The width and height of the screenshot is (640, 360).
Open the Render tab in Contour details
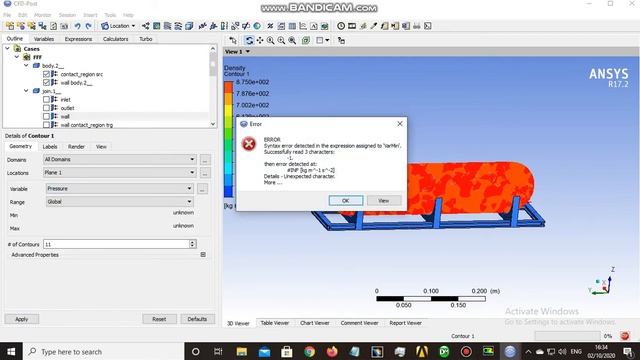(x=76, y=147)
